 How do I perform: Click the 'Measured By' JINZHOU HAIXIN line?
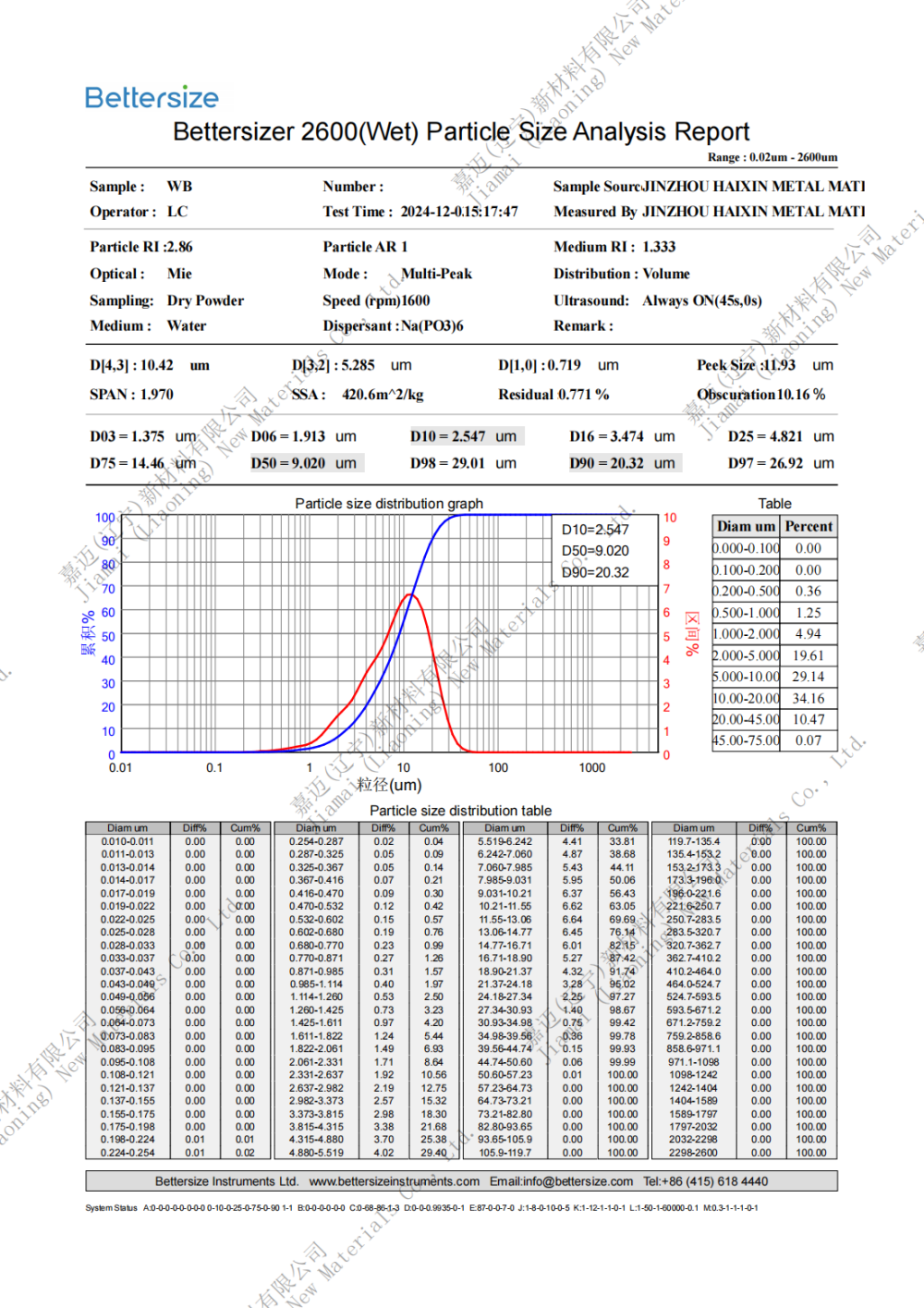(709, 212)
